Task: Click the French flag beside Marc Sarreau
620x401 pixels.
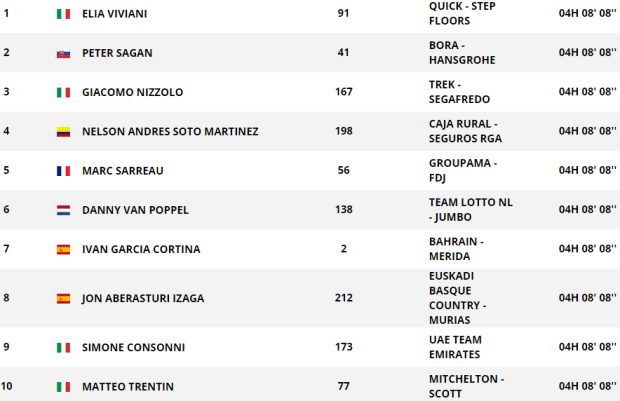Action: click(63, 170)
